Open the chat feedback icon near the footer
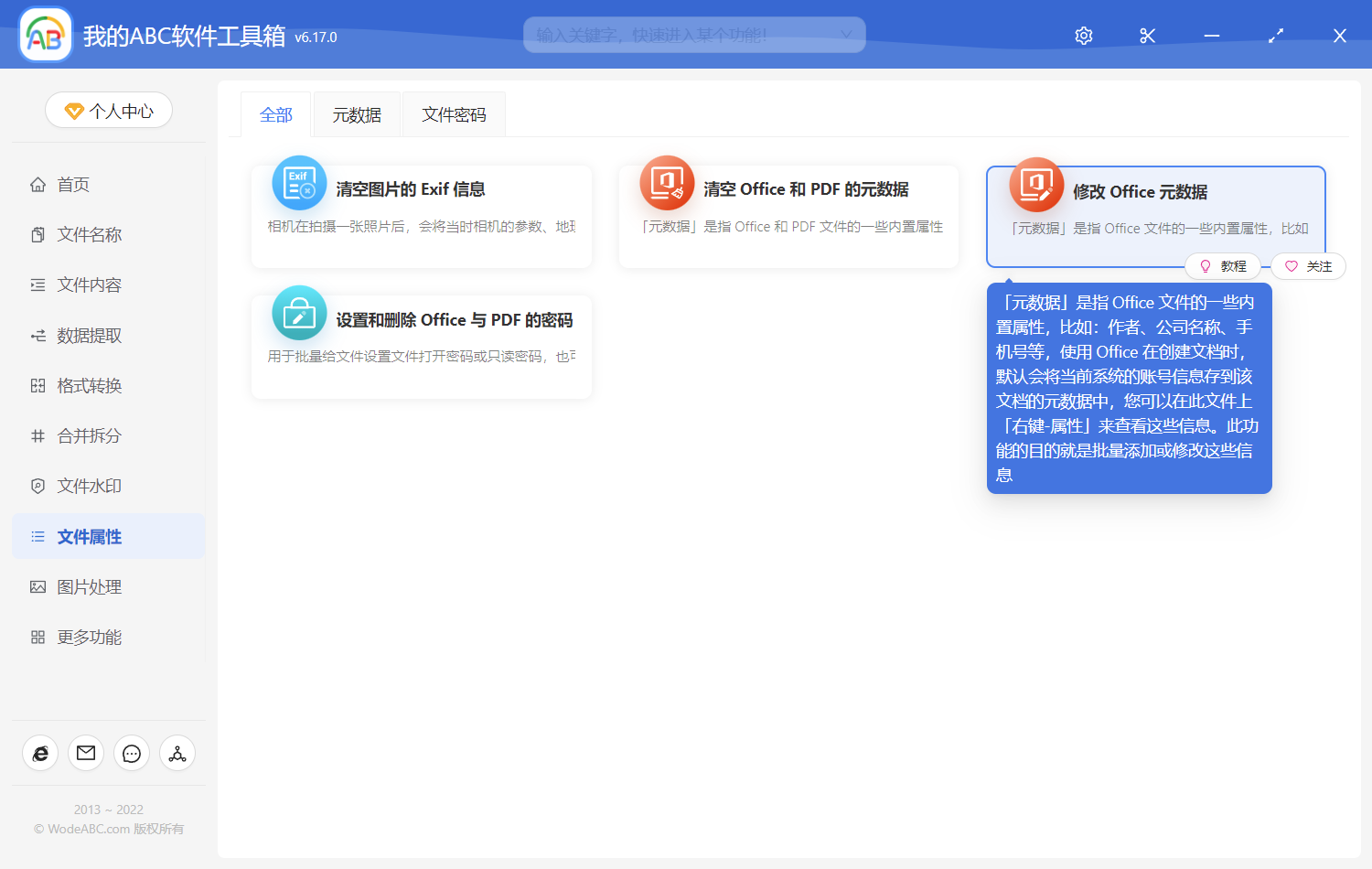Image resolution: width=1372 pixels, height=869 pixels. (x=132, y=753)
